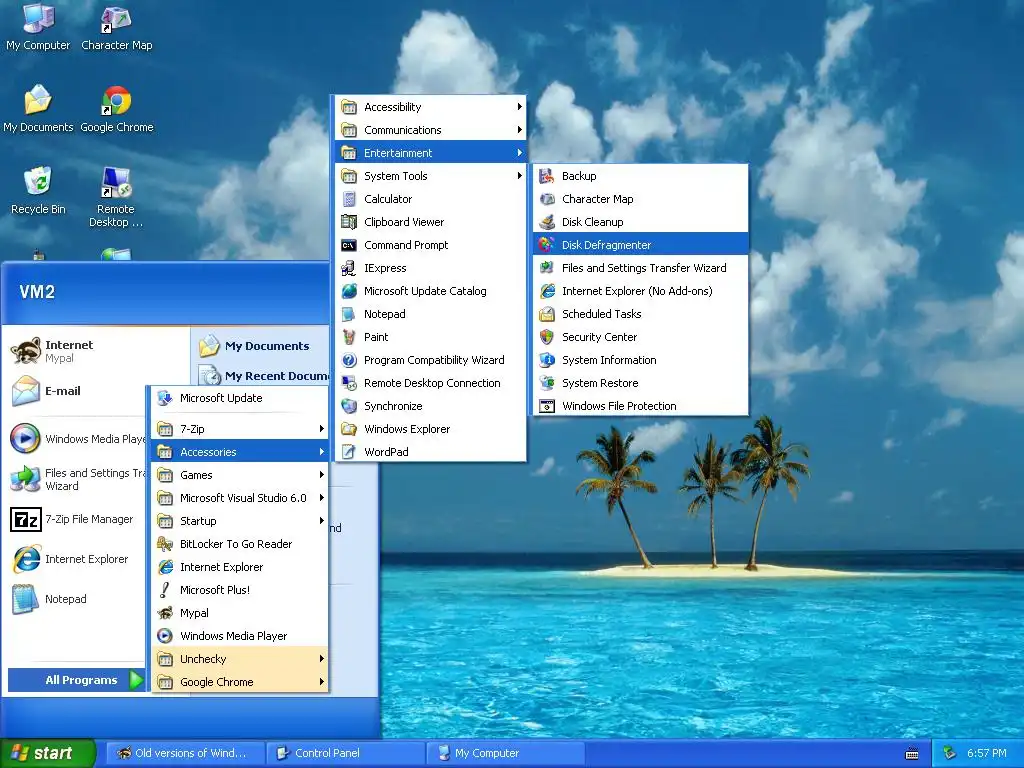Open pinned Internet Explorer in Start menu

[75, 559]
